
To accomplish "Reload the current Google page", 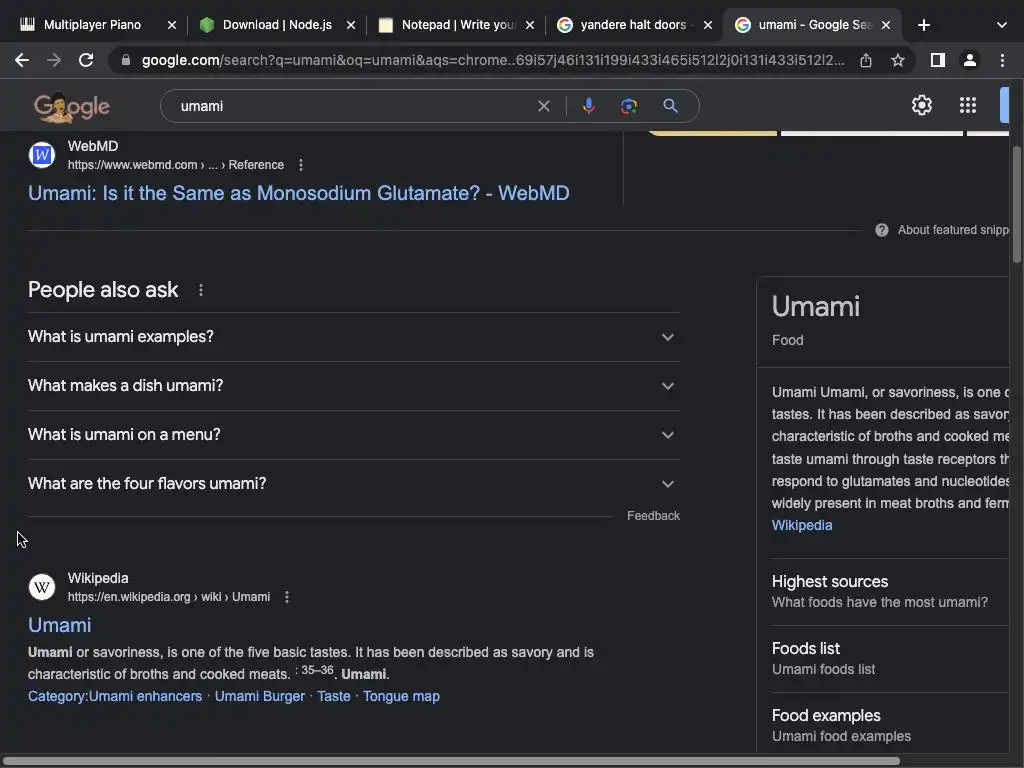I will pyautogui.click(x=86, y=60).
